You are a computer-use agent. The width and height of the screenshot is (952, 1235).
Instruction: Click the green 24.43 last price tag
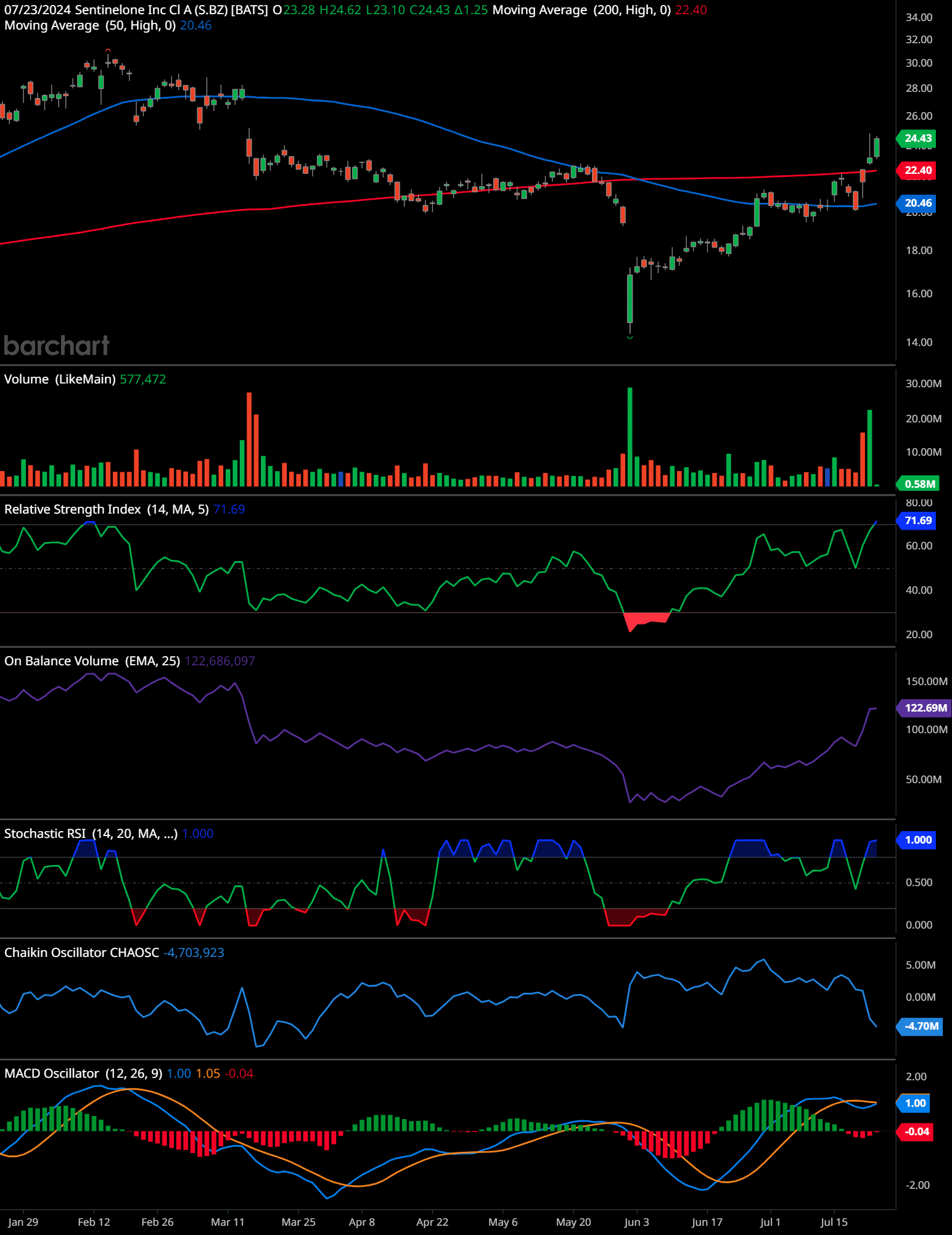coord(917,138)
